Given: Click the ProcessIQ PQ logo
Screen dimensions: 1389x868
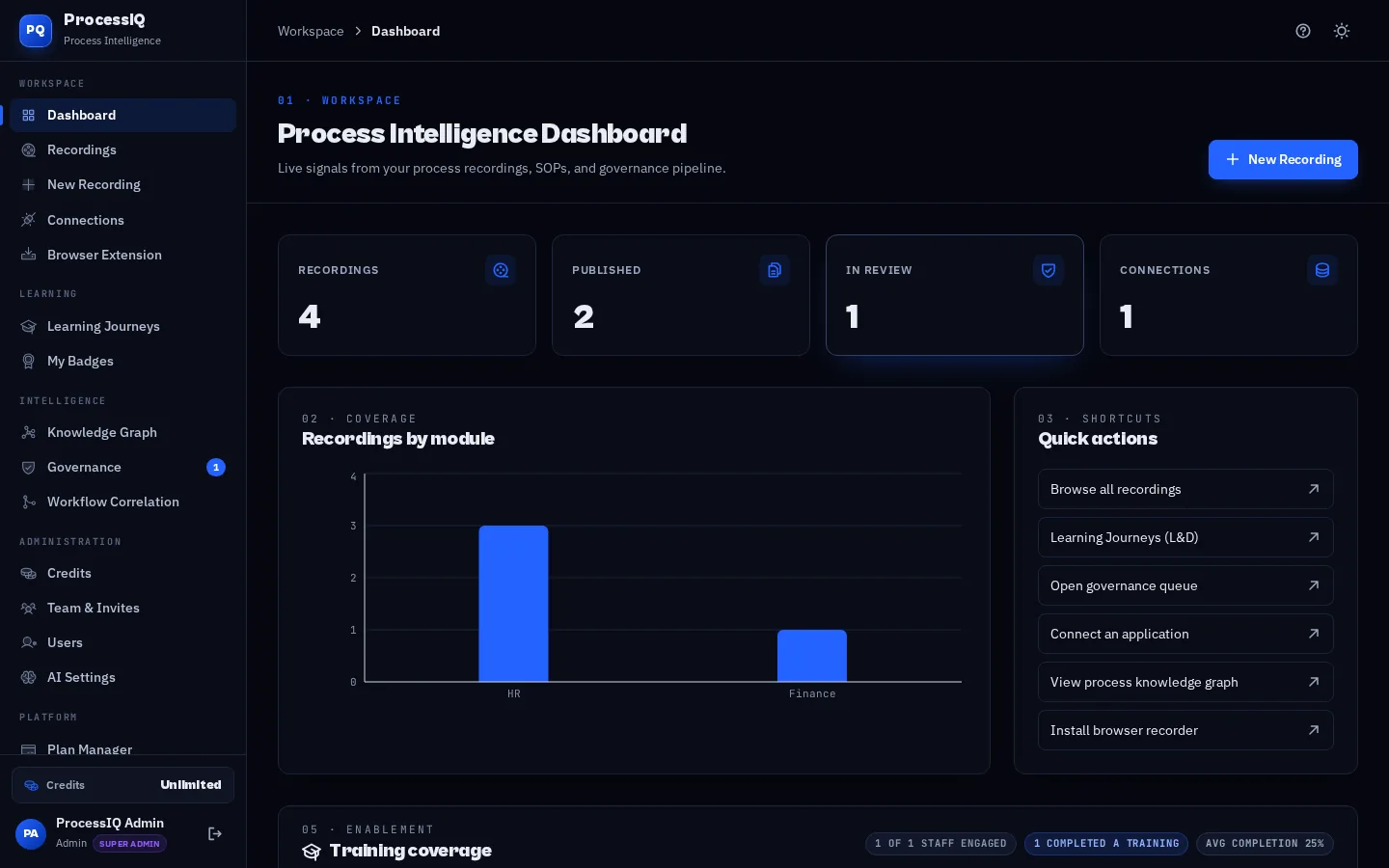Looking at the screenshot, I should (36, 30).
